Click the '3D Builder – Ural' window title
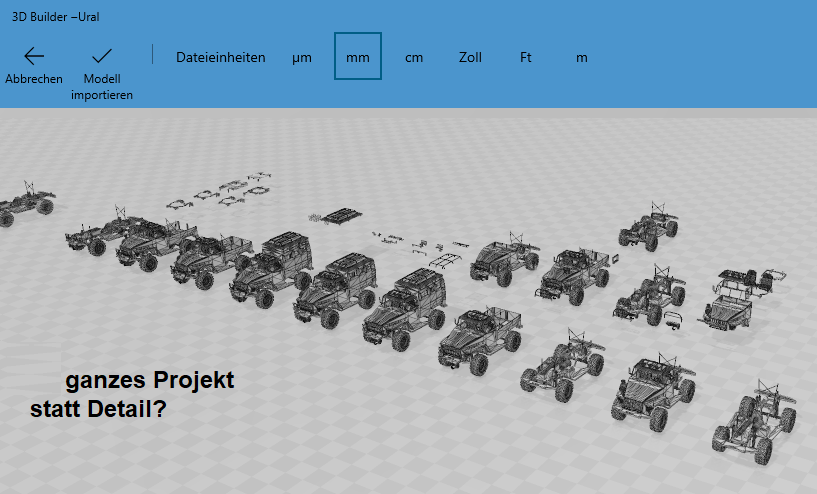Image resolution: width=817 pixels, height=494 pixels. coord(55,17)
